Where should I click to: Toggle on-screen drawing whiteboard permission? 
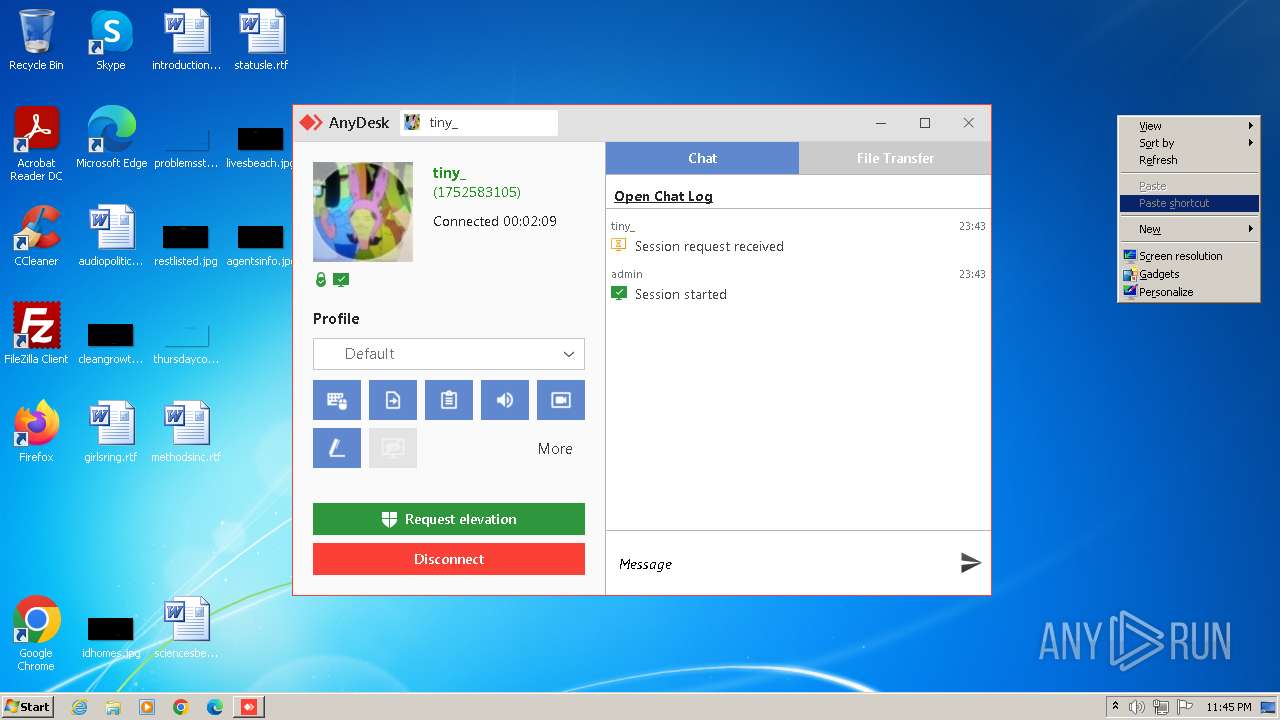pyautogui.click(x=337, y=448)
